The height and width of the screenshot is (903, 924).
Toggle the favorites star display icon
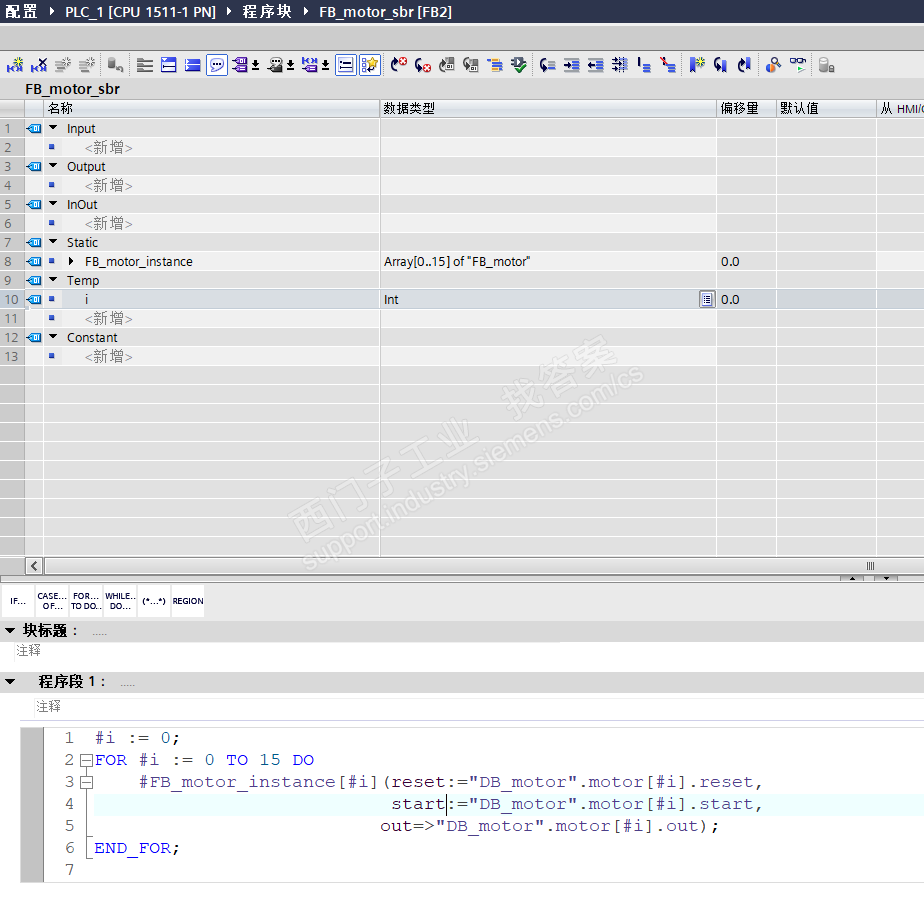[370, 65]
